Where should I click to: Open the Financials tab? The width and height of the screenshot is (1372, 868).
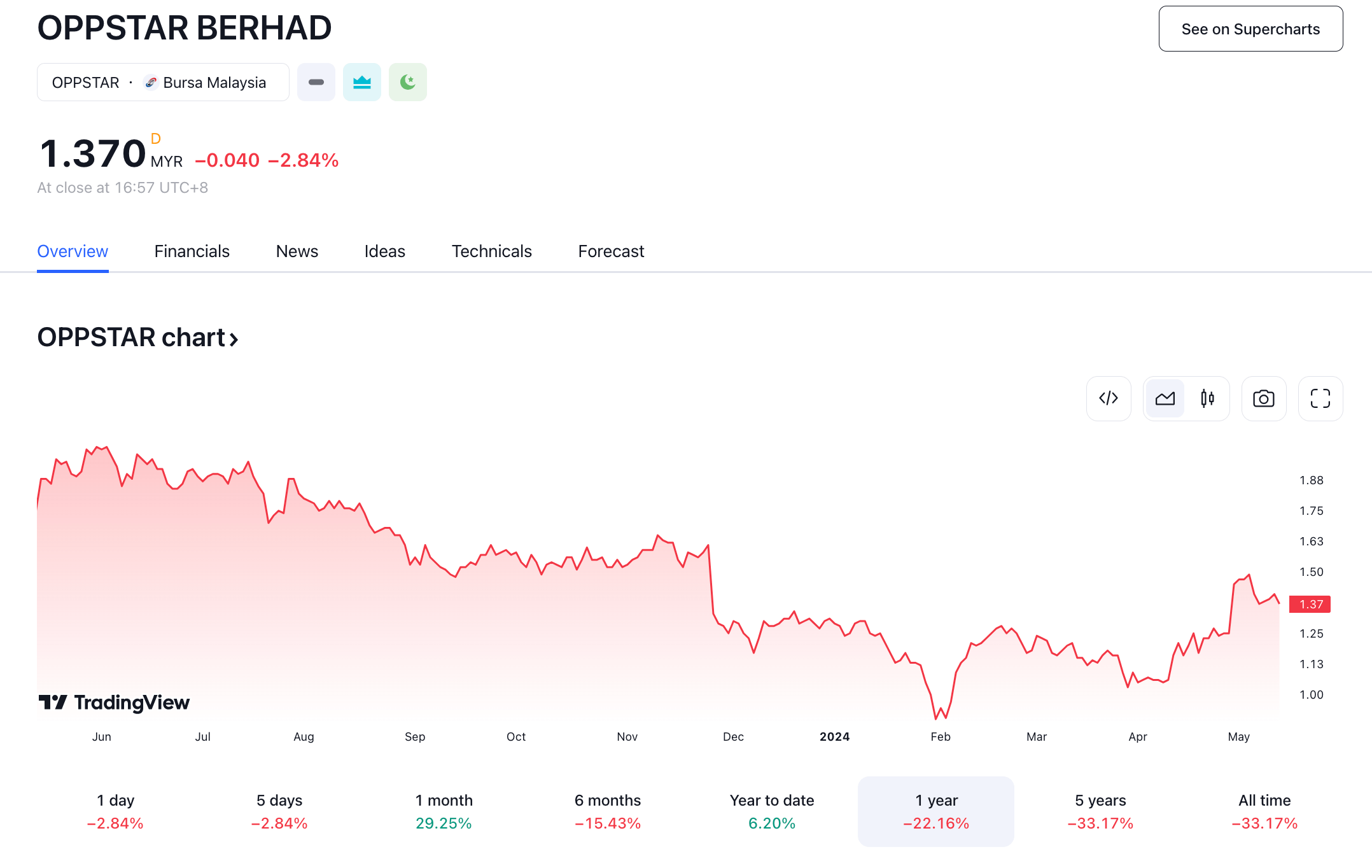[192, 251]
